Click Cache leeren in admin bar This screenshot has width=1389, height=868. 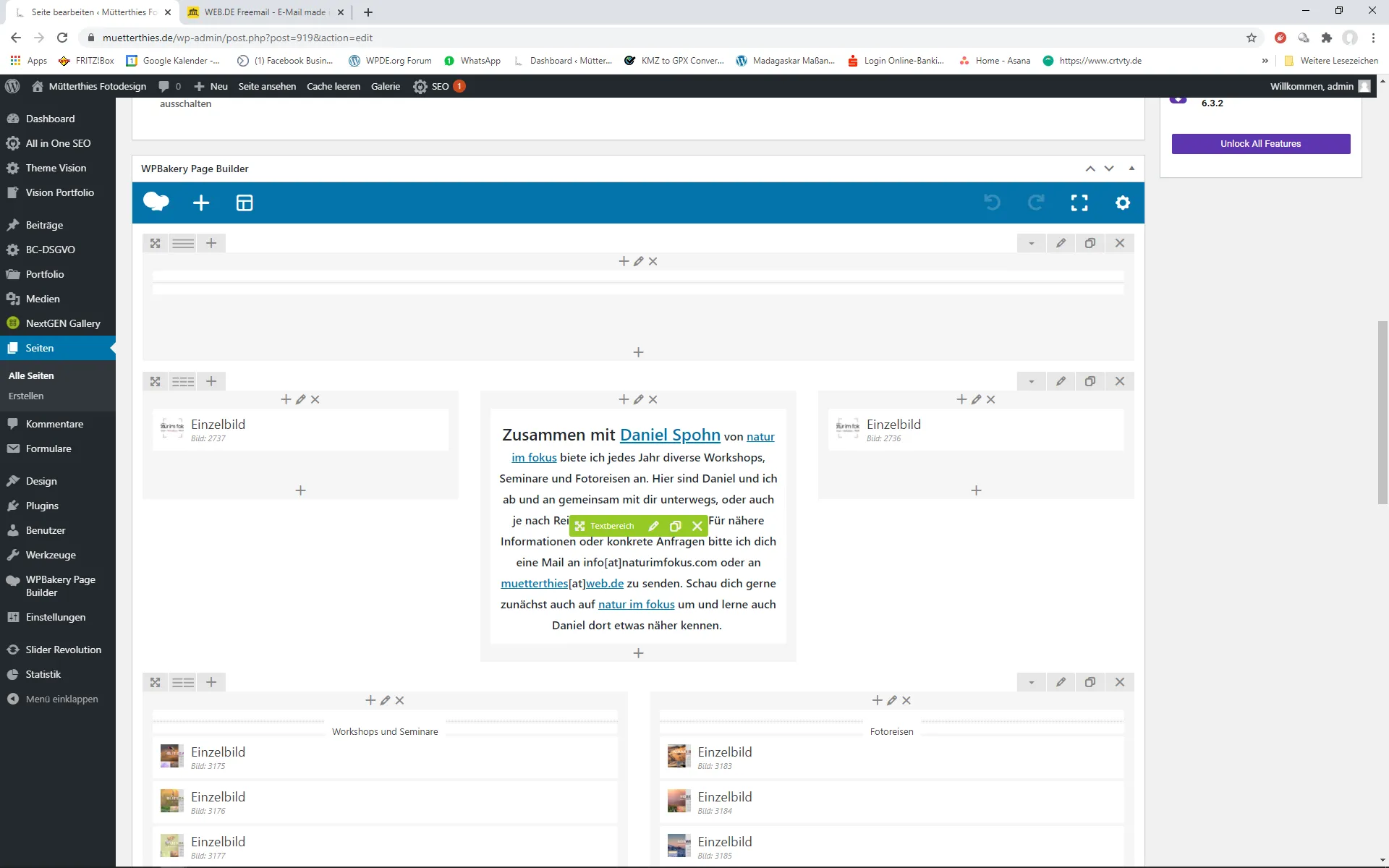[x=334, y=86]
